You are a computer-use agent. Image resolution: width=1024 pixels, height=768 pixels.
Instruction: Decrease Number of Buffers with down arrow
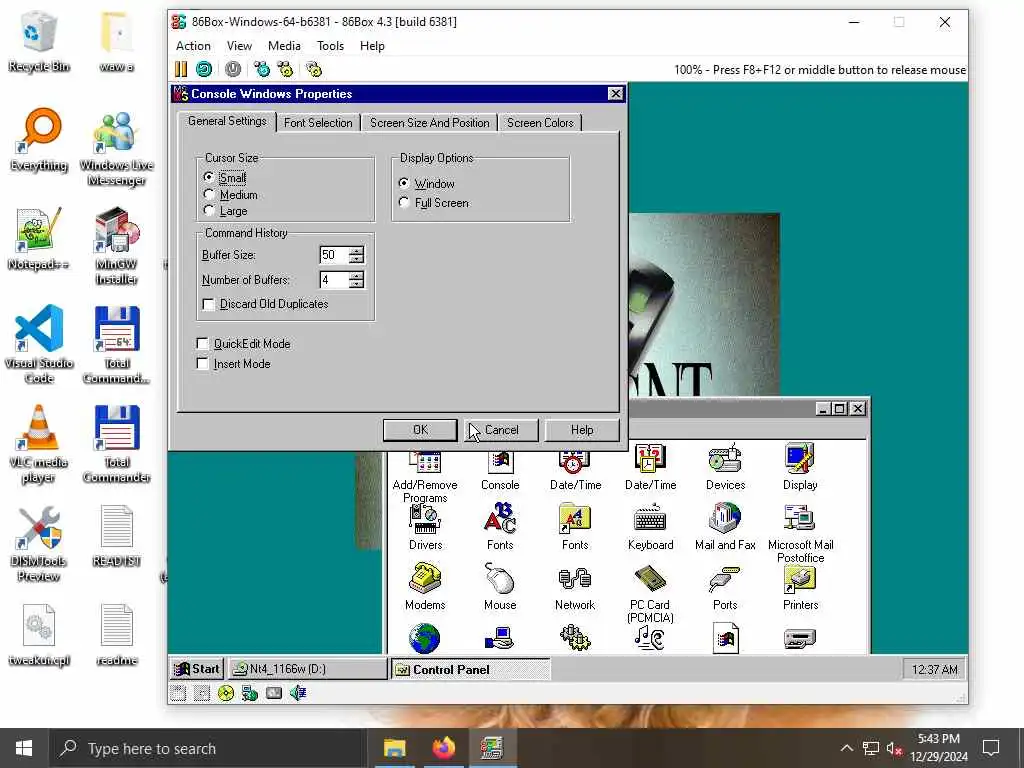(356, 283)
